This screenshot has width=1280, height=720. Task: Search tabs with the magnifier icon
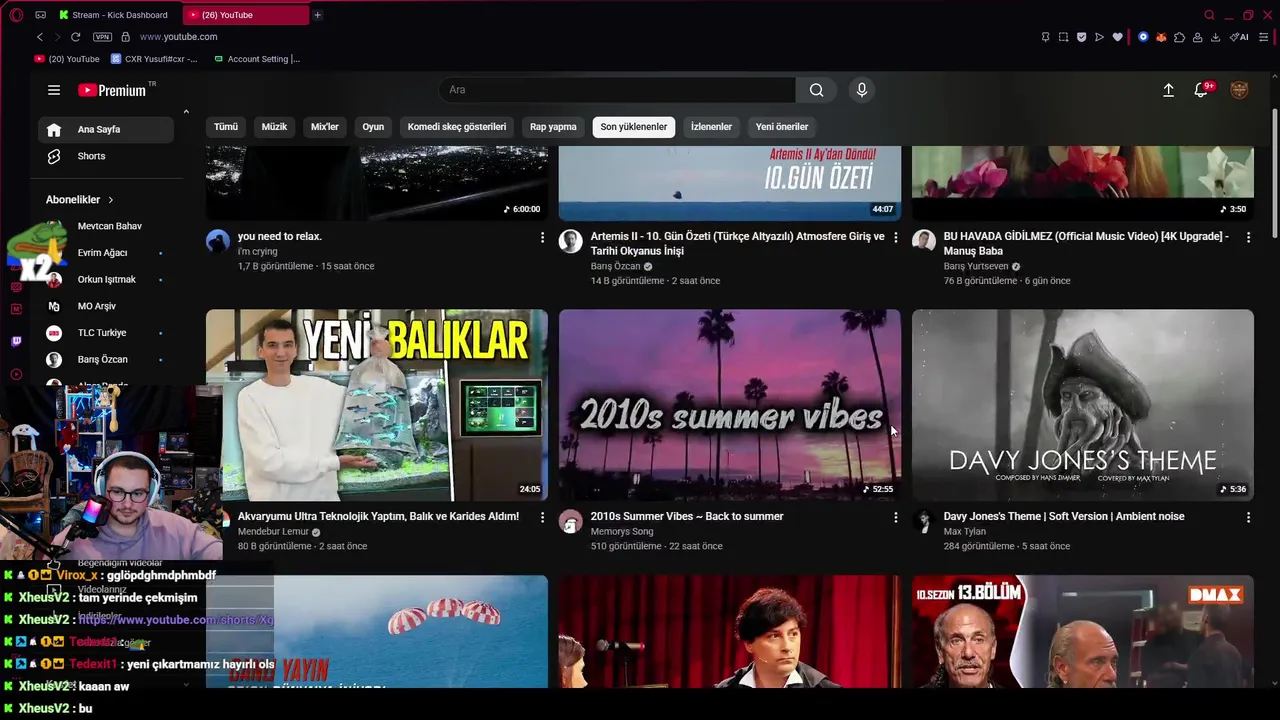[x=1209, y=15]
